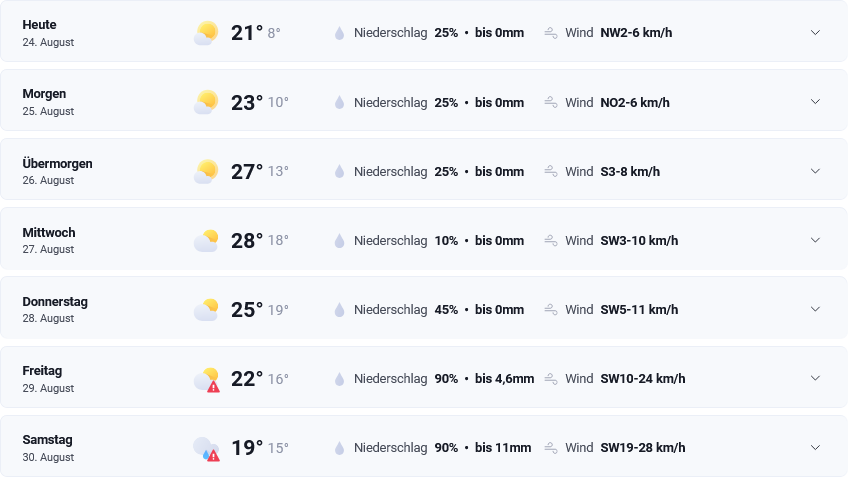Click Samstag's rain icon with warning triangle
The width and height of the screenshot is (848, 477).
coord(207,448)
